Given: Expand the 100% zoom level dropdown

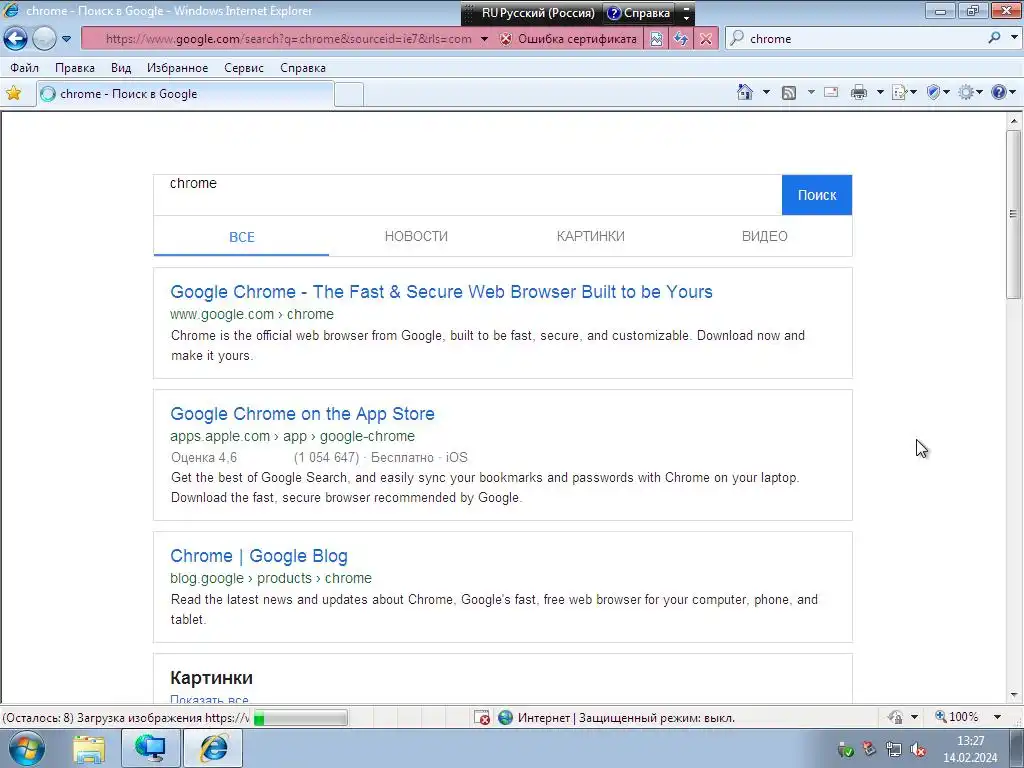Looking at the screenshot, I should tap(997, 717).
